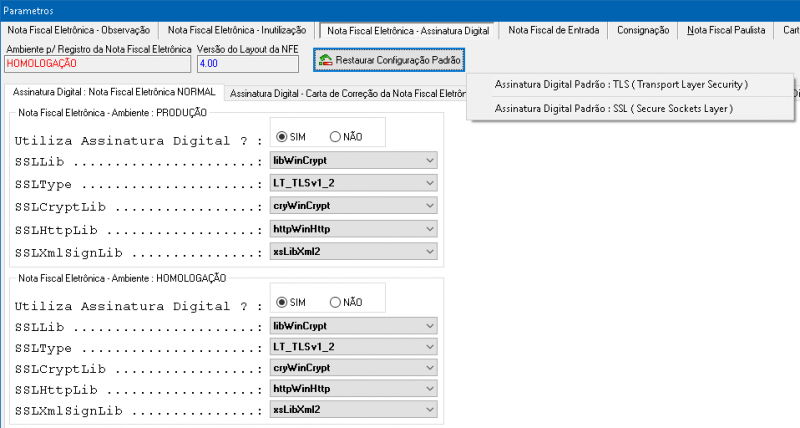This screenshot has height=428, width=800.
Task: Expand SSLXmlSignLib dropdown in PRODUÇÃO section
Action: coord(354,251)
